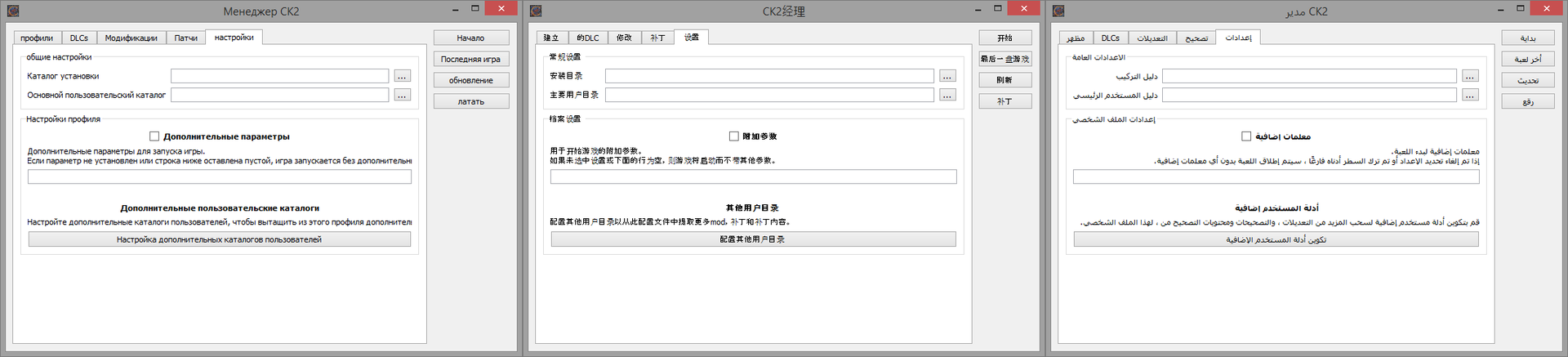
Task: Switch to the 的DLC tab
Action: pos(587,38)
